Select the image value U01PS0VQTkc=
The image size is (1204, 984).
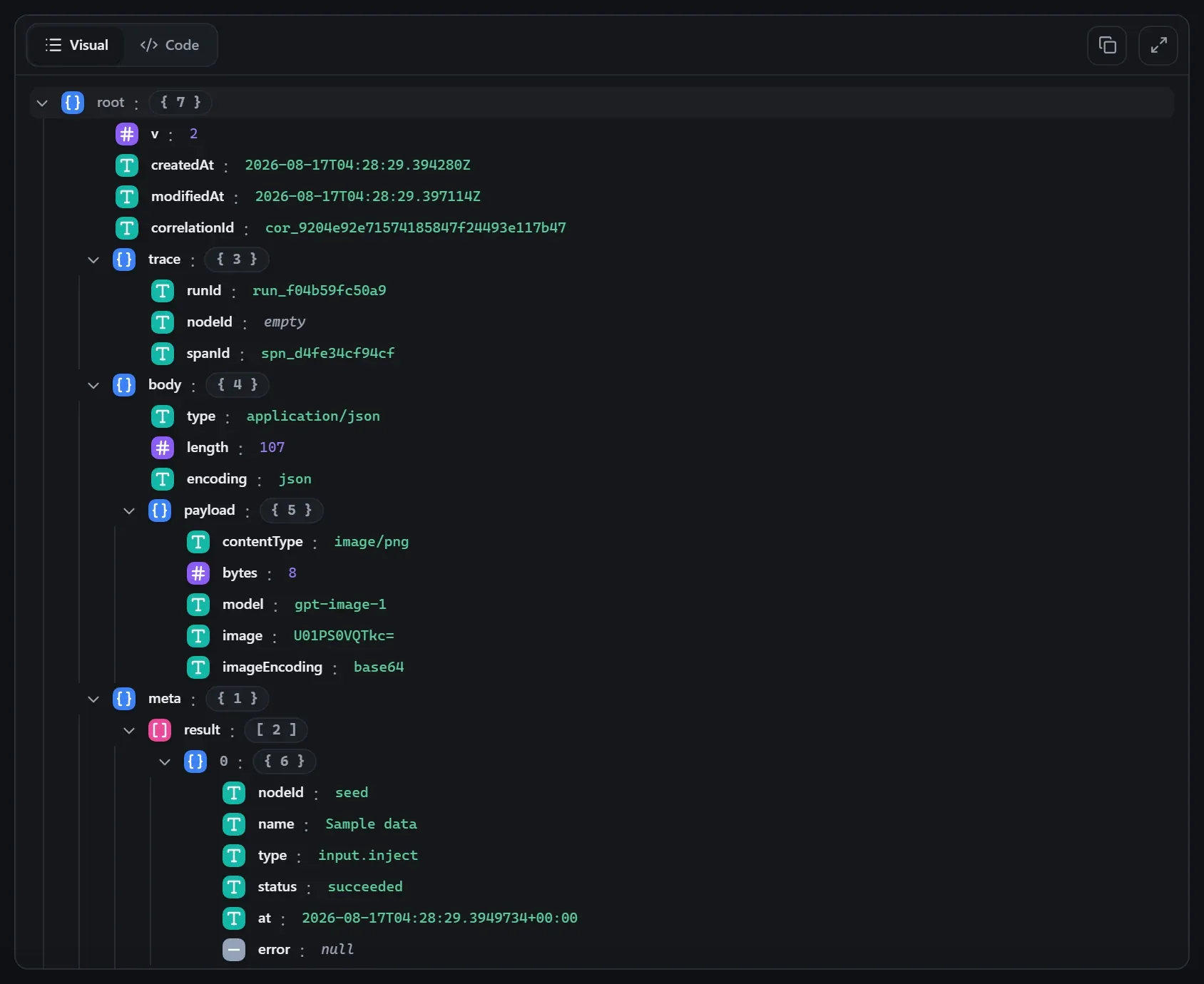click(344, 636)
